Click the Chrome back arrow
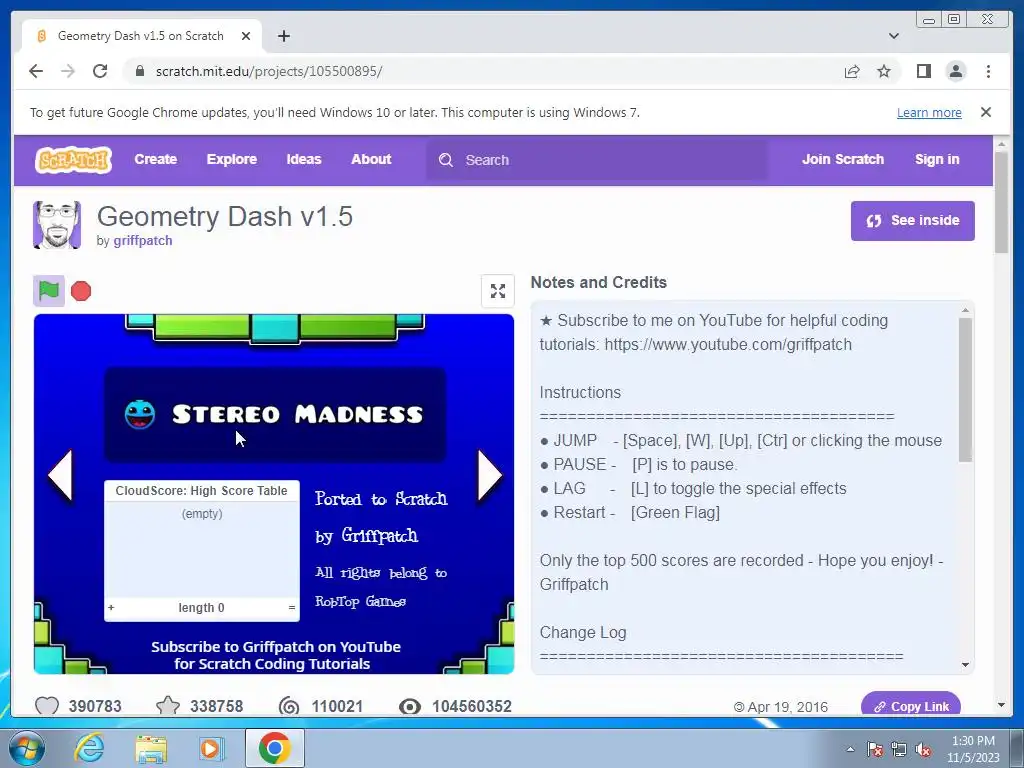Viewport: 1024px width, 768px height. tap(36, 71)
